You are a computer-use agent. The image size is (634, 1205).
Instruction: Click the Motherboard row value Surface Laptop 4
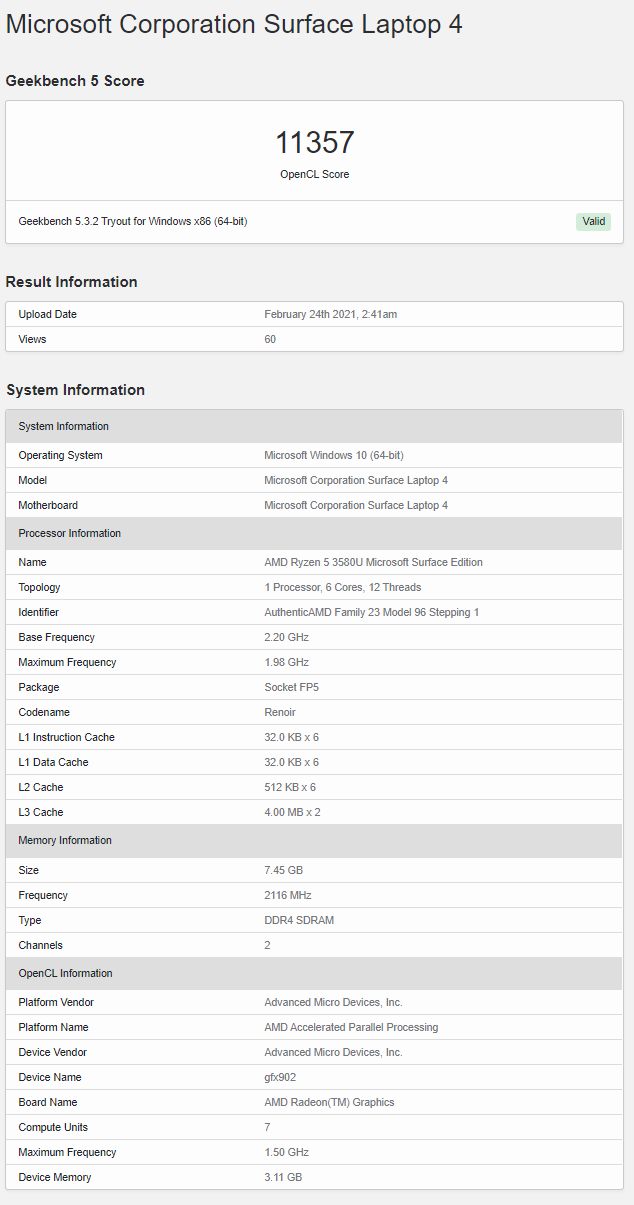click(356, 505)
